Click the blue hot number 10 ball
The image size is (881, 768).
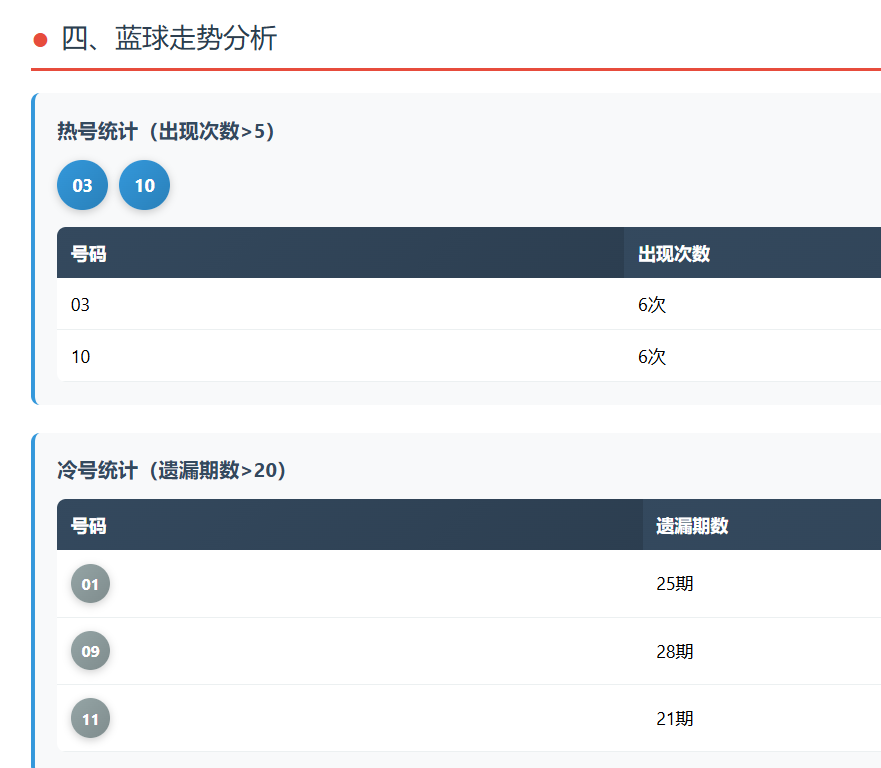tap(144, 185)
